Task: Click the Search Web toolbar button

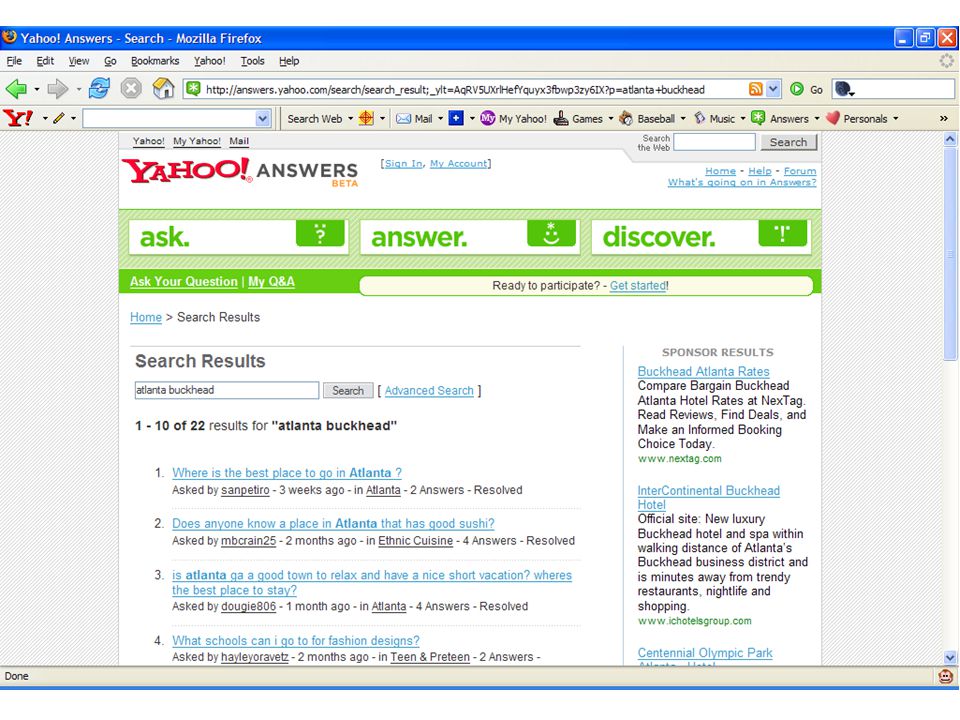Action: click(315, 119)
